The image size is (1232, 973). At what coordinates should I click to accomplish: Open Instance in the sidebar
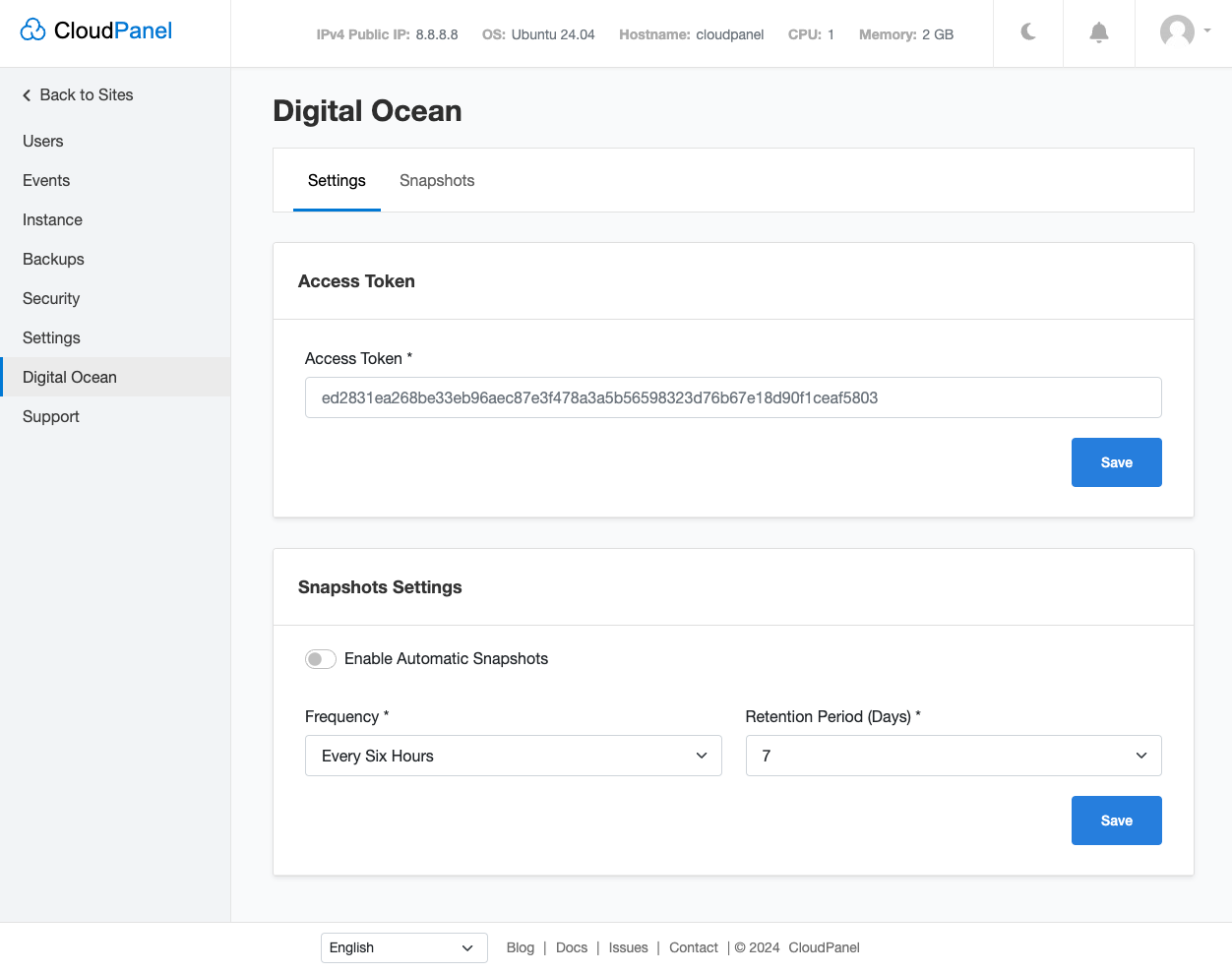point(52,220)
